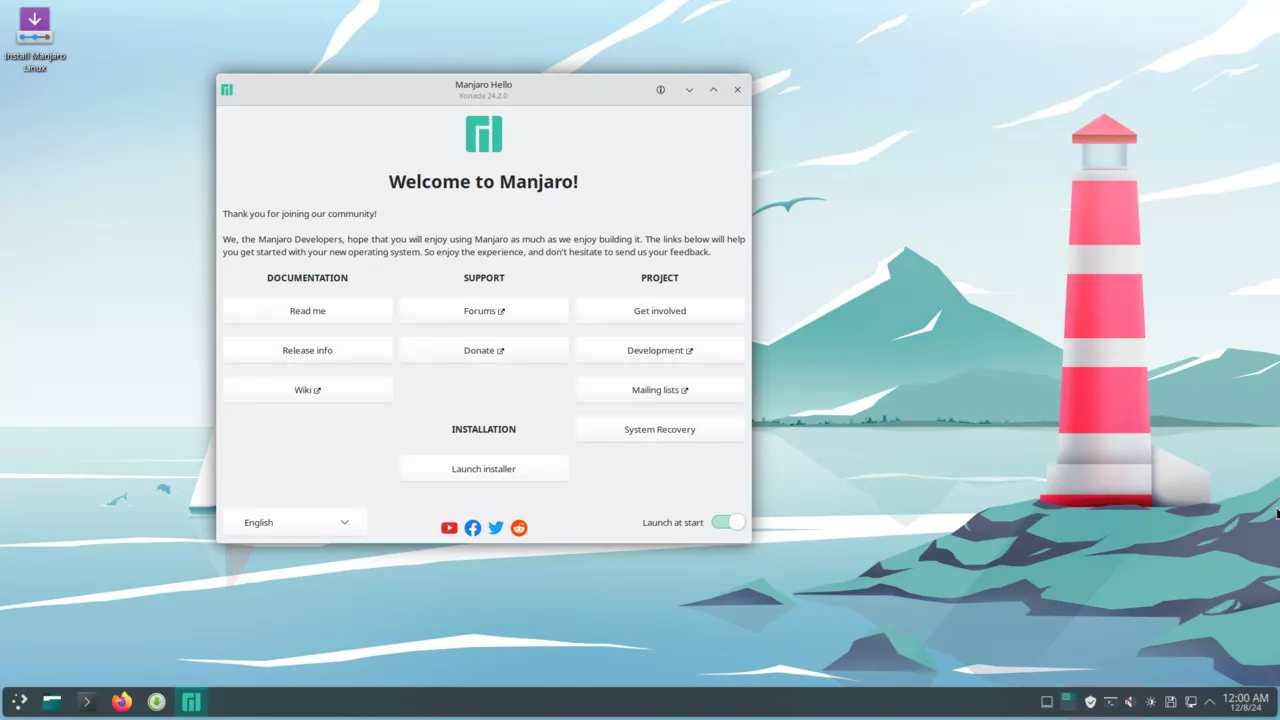Image resolution: width=1280 pixels, height=720 pixels.
Task: Click the Read me button
Action: coord(307,311)
